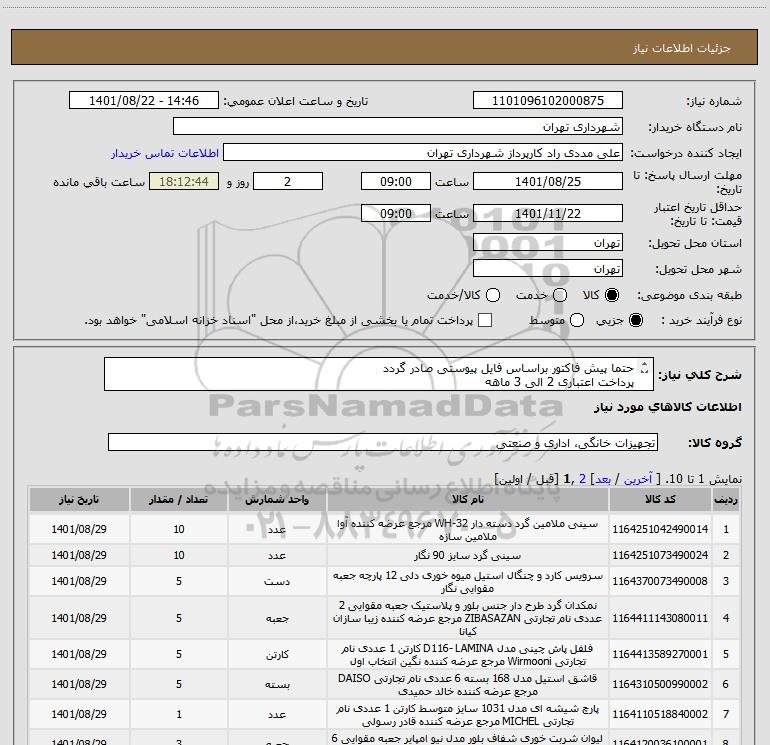Click item code 1164251073490024
Image resolution: width=770 pixels, height=745 pixels.
pos(660,555)
